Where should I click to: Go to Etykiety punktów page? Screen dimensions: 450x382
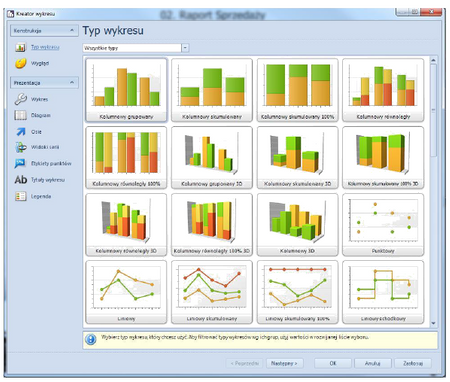point(51,163)
